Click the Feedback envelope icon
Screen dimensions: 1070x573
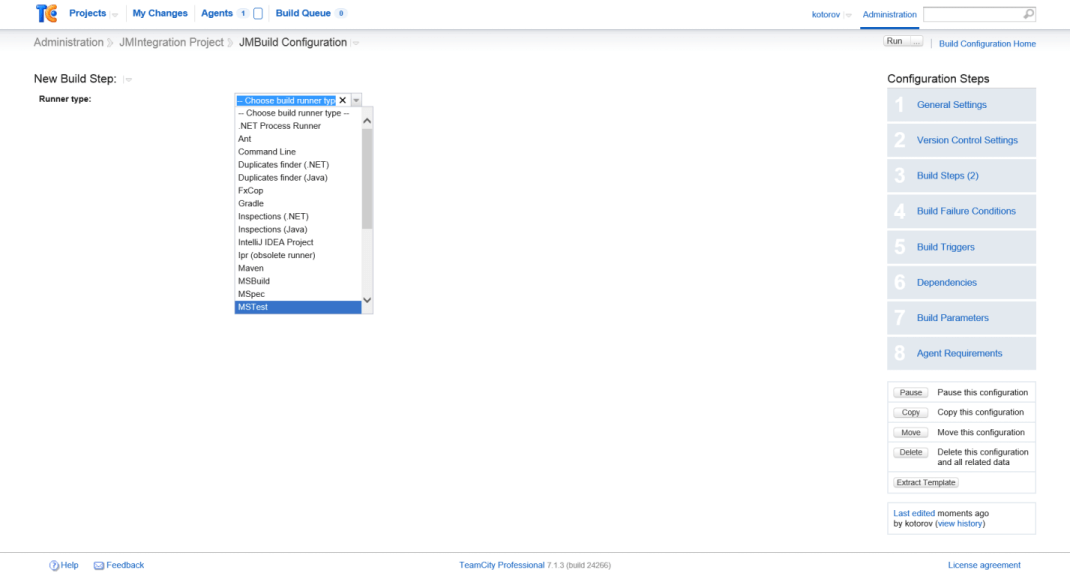[x=99, y=565]
